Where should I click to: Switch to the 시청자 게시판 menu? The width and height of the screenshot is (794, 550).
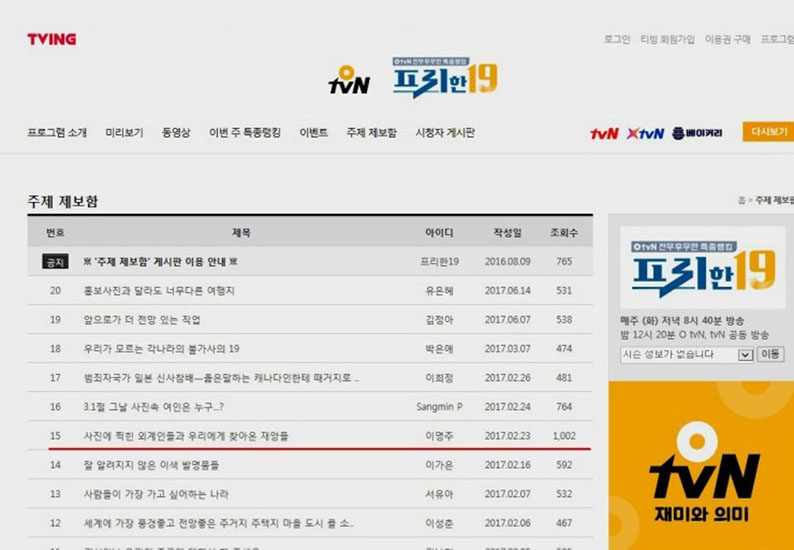pyautogui.click(x=445, y=133)
